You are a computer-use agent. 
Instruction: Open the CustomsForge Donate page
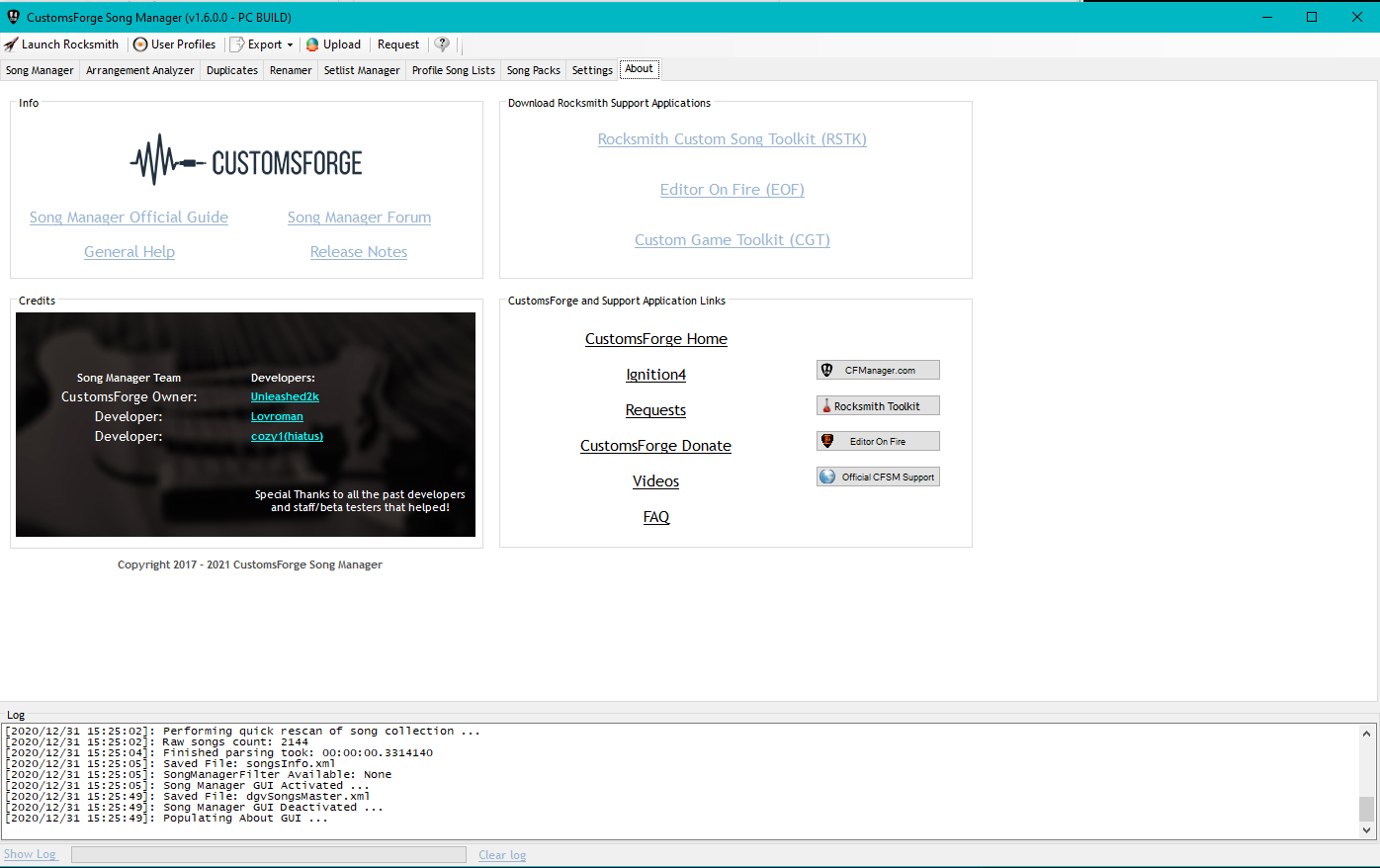(655, 445)
